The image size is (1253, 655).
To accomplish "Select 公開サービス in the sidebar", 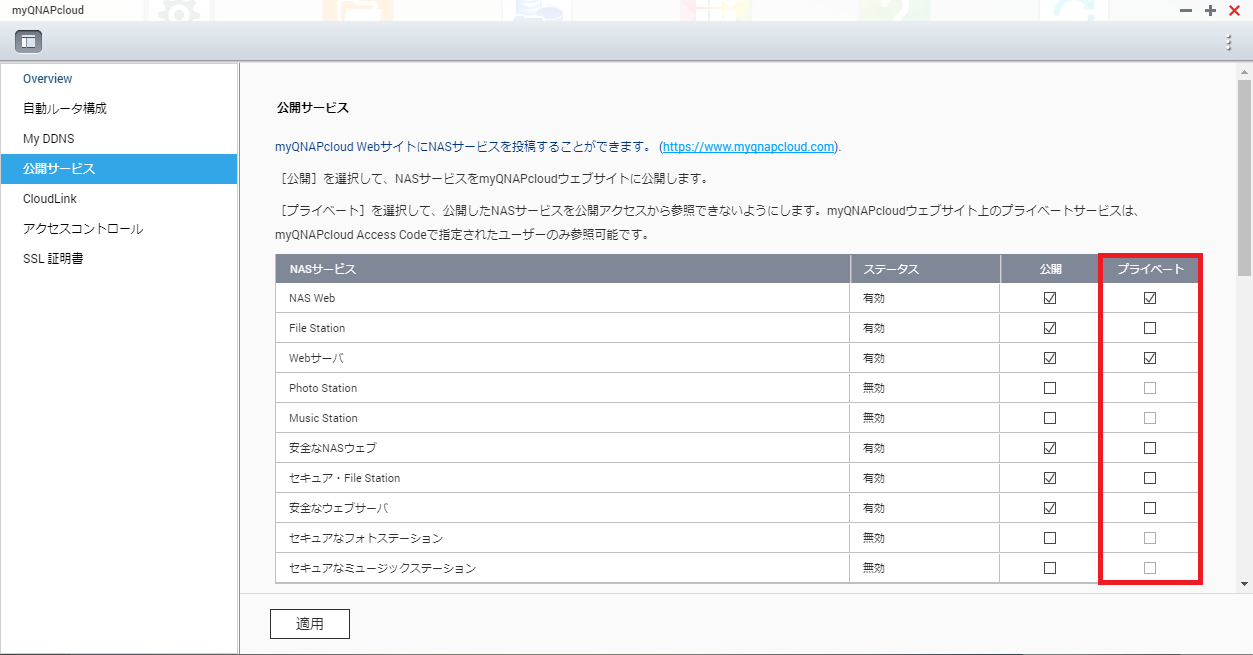I will (x=118, y=169).
